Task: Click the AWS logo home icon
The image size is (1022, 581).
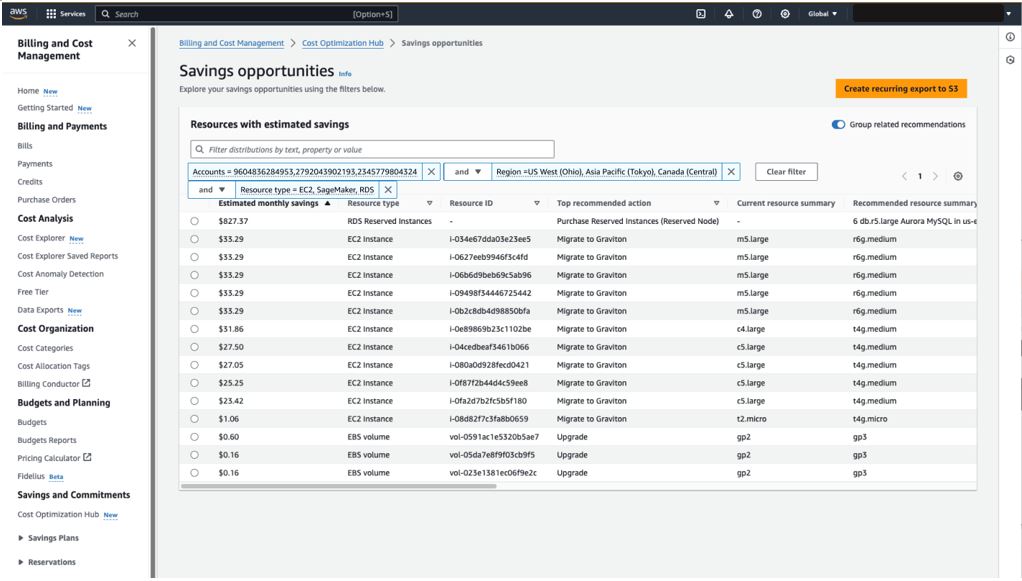Action: point(18,14)
